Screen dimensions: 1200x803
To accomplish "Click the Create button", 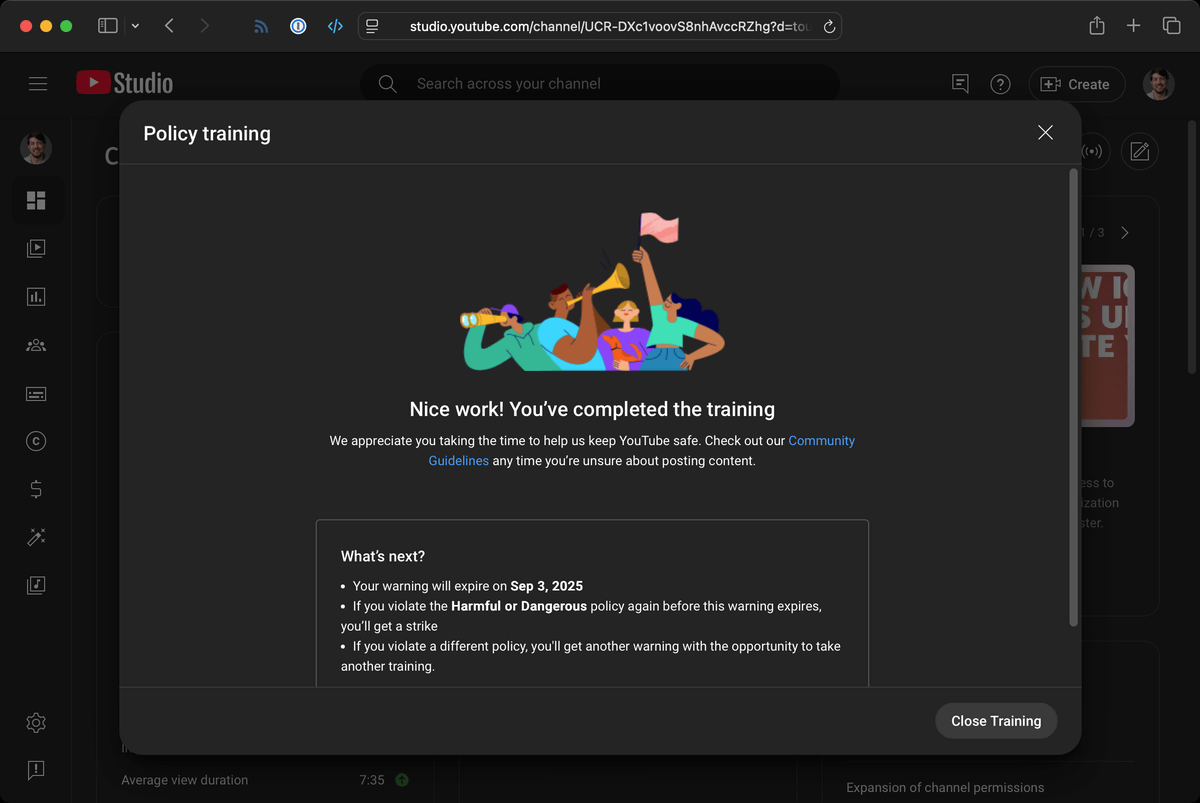I will [x=1076, y=84].
